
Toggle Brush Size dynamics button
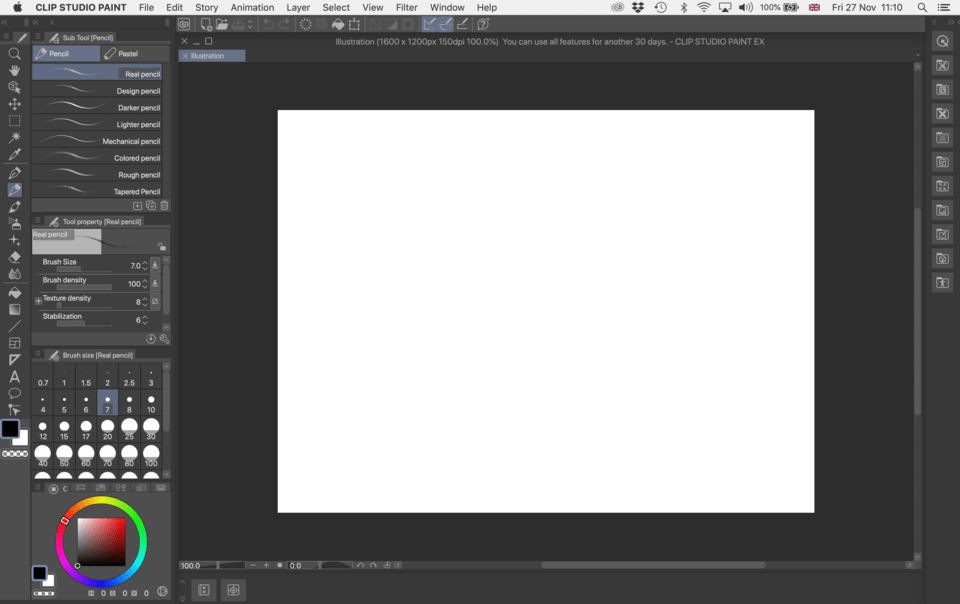pos(155,266)
